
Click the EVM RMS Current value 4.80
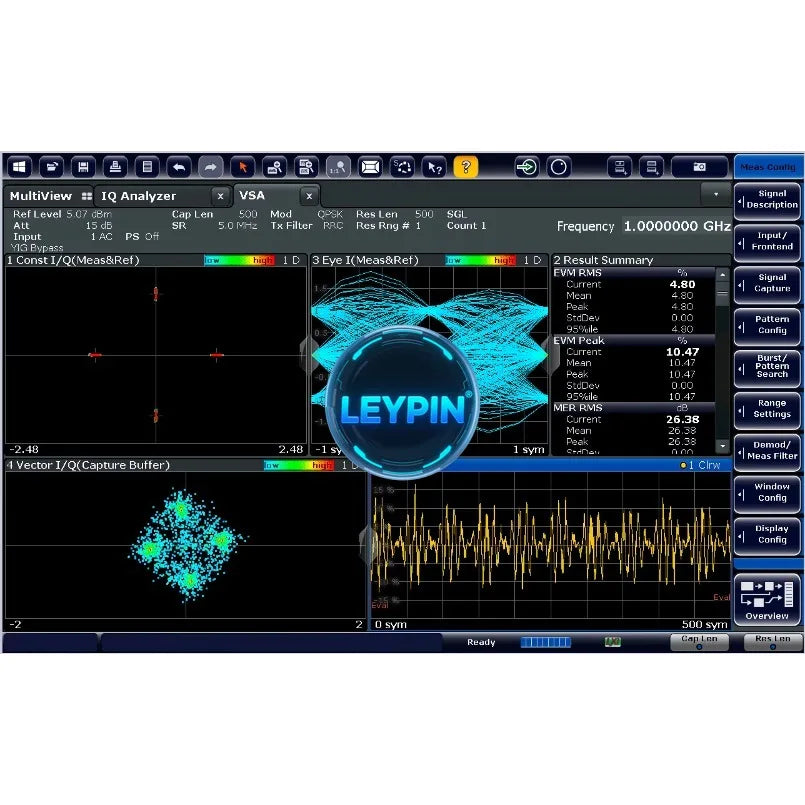coord(682,284)
